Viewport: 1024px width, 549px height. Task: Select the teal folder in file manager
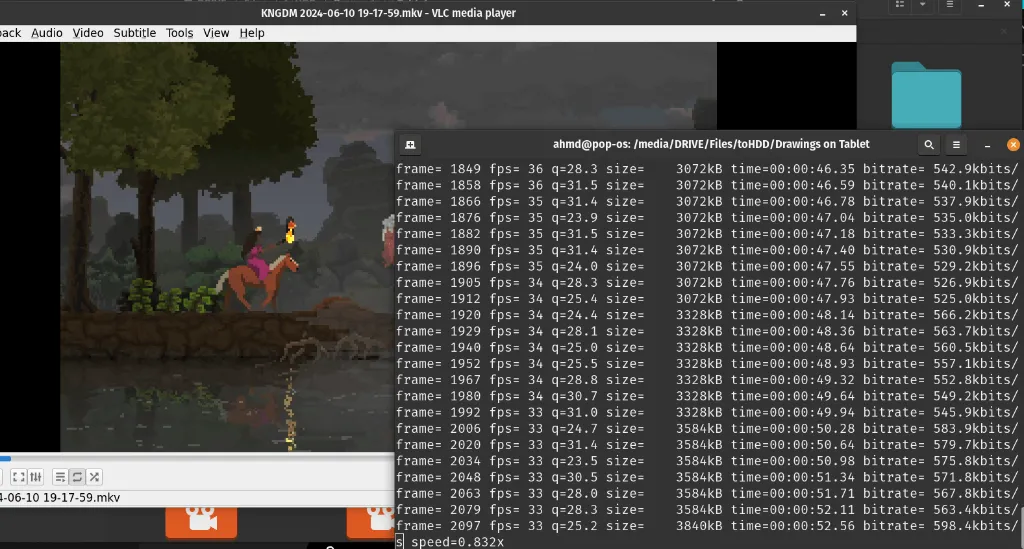(x=926, y=95)
